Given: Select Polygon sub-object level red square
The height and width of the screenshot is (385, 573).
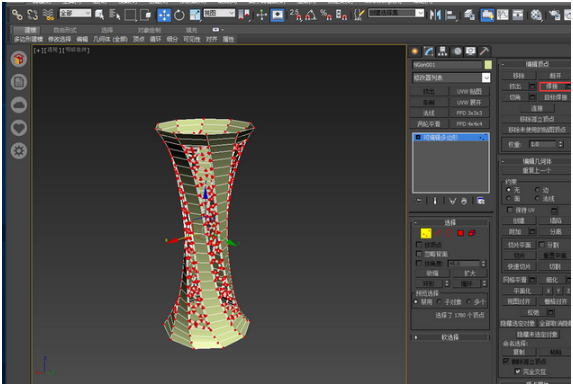Looking at the screenshot, I should tap(460, 233).
